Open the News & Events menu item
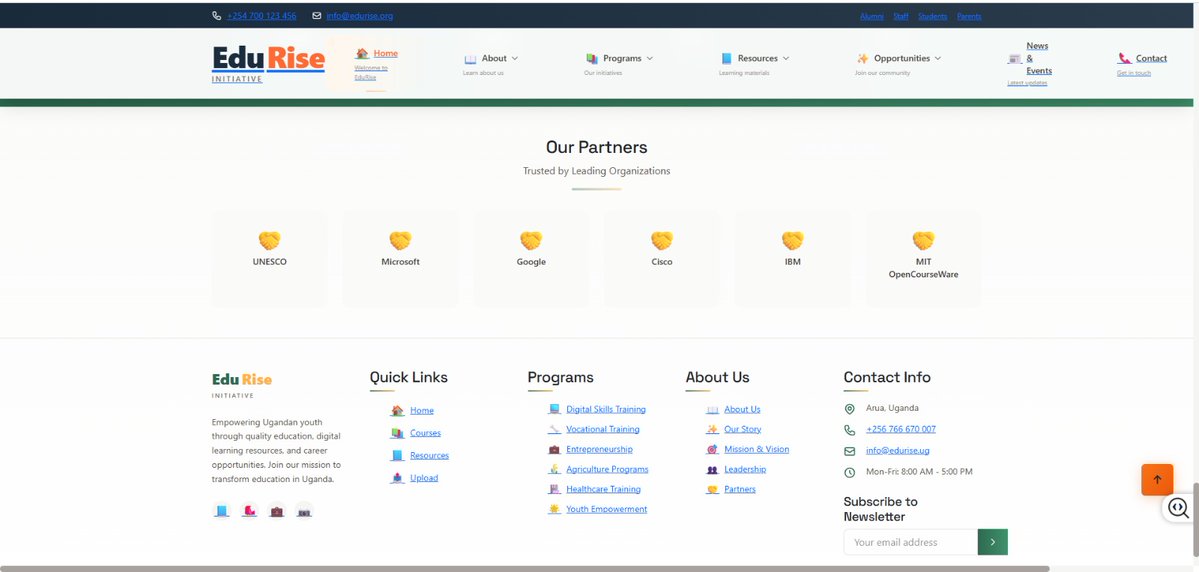 (x=1038, y=58)
